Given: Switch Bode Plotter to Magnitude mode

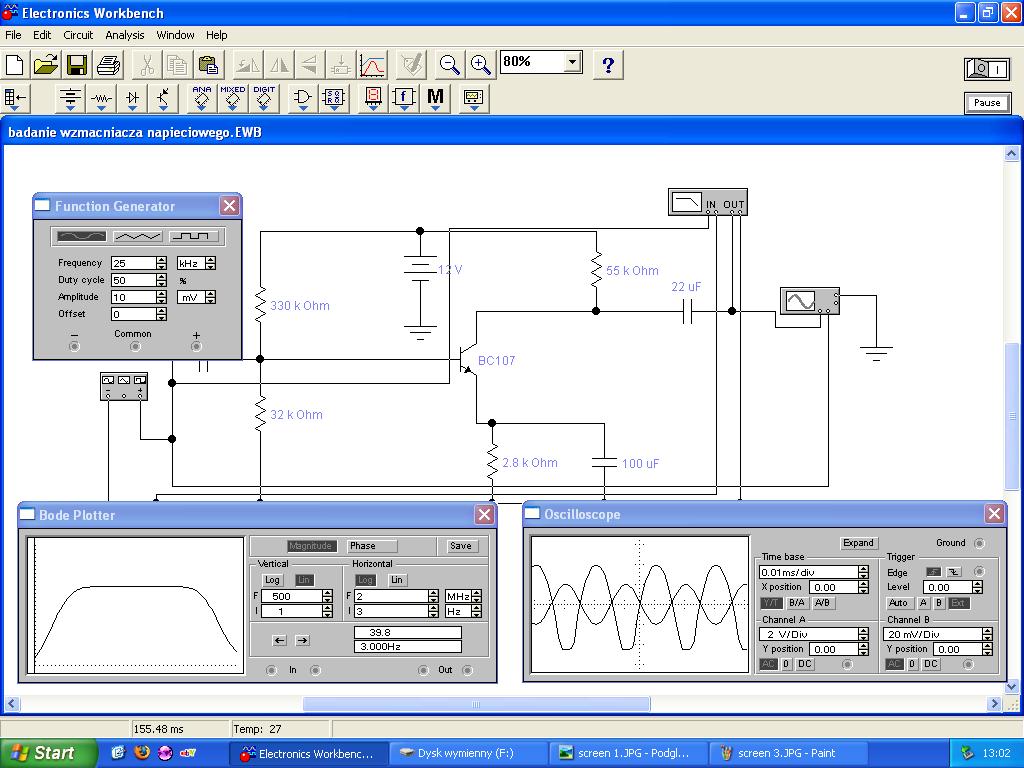Looking at the screenshot, I should pyautogui.click(x=310, y=546).
